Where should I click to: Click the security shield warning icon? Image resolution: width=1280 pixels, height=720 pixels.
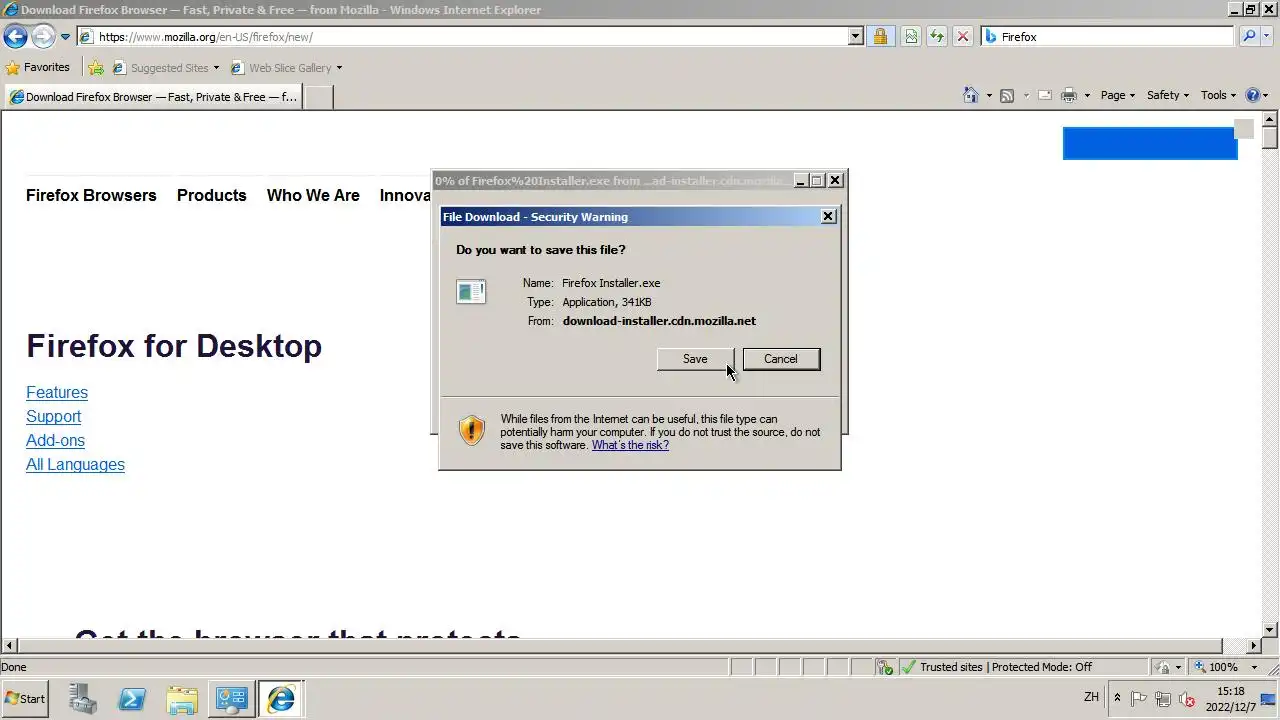click(x=471, y=431)
